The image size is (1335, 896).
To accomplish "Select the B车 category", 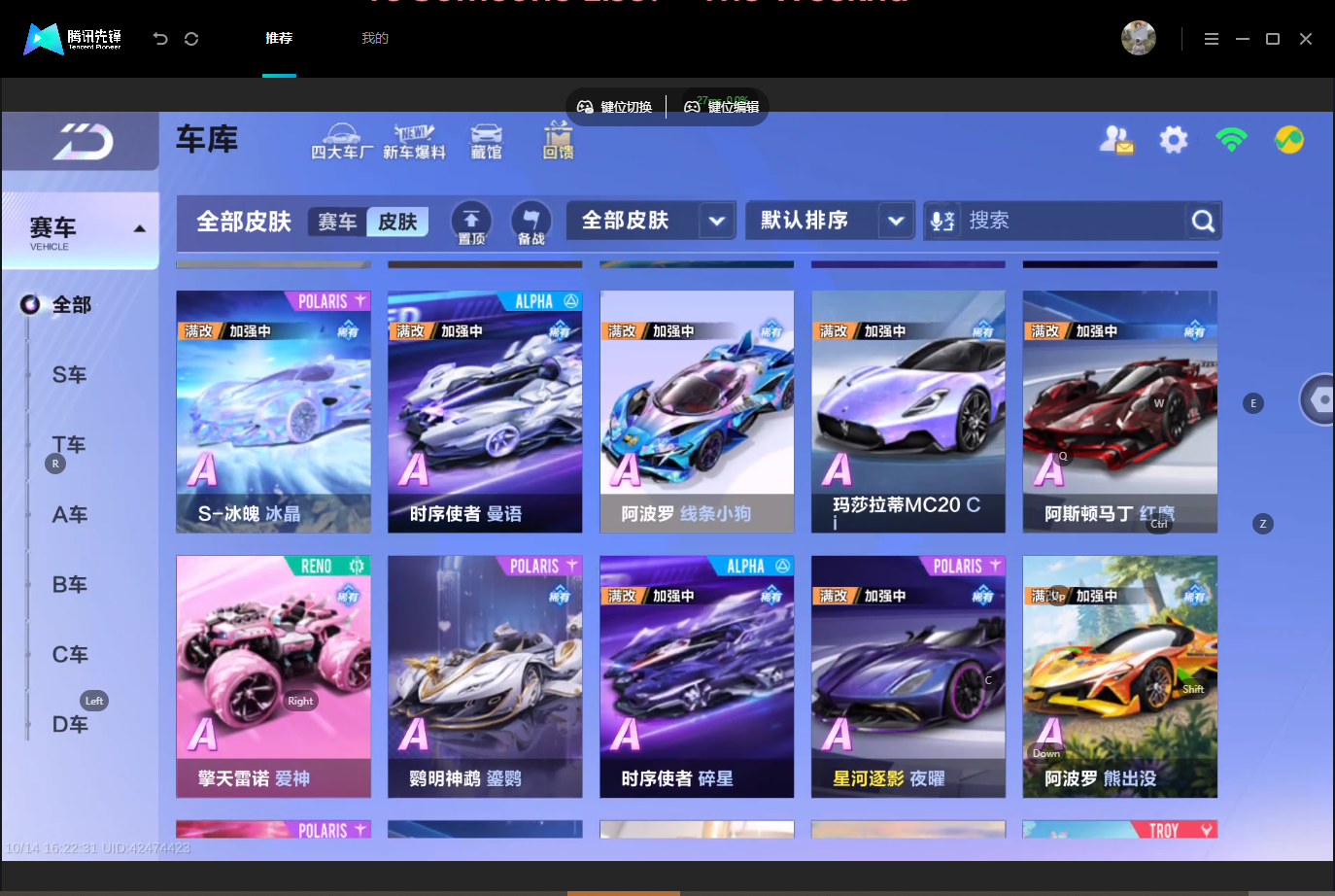I will [70, 585].
